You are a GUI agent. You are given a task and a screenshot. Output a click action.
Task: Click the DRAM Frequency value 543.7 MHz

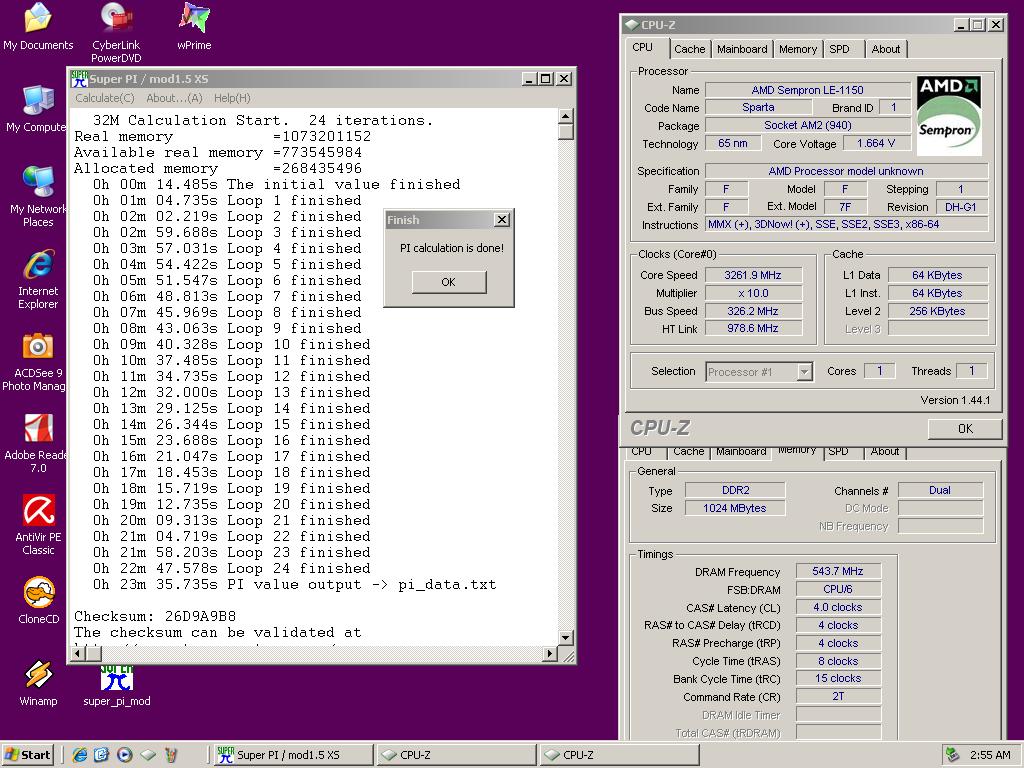pos(838,571)
